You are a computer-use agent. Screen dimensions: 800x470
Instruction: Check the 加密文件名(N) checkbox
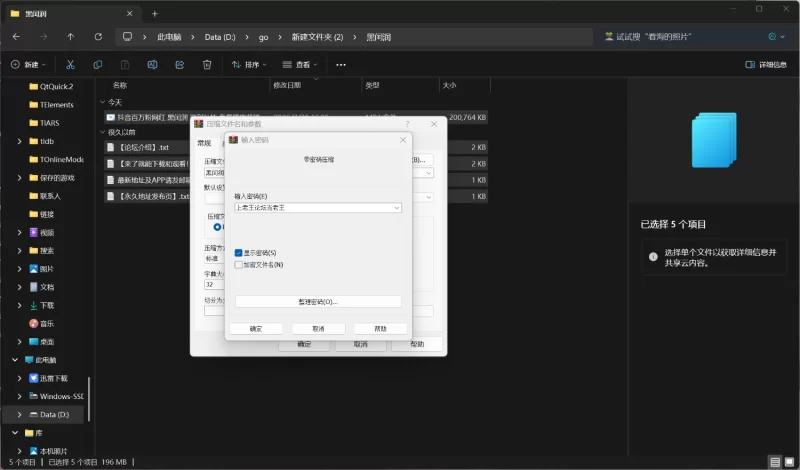pyautogui.click(x=238, y=265)
